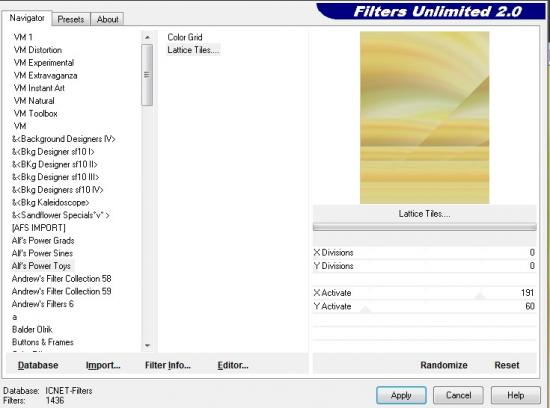This screenshot has width=550, height=408.
Task: Open Filter Info...
Action: pyautogui.click(x=168, y=365)
